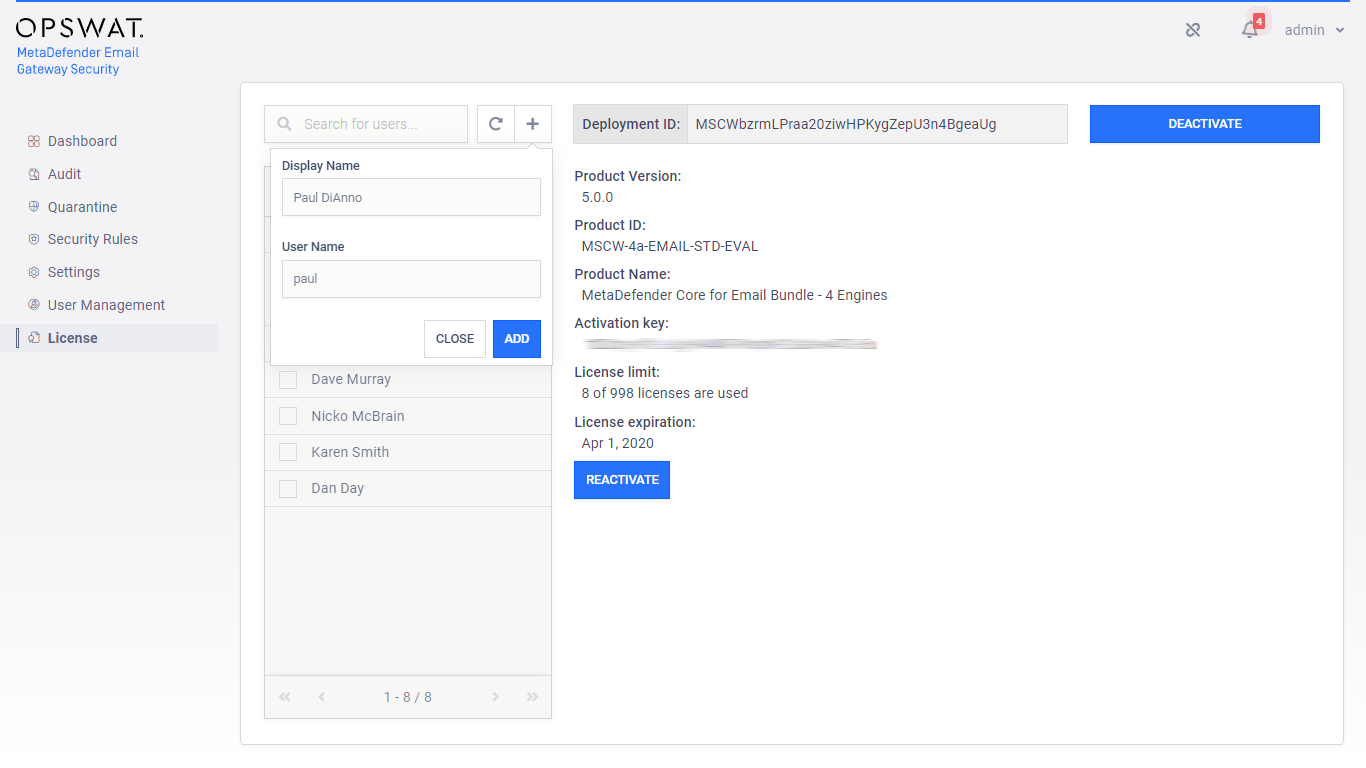This screenshot has height=768, width=1366.
Task: Go to previous page of users
Action: click(x=321, y=697)
